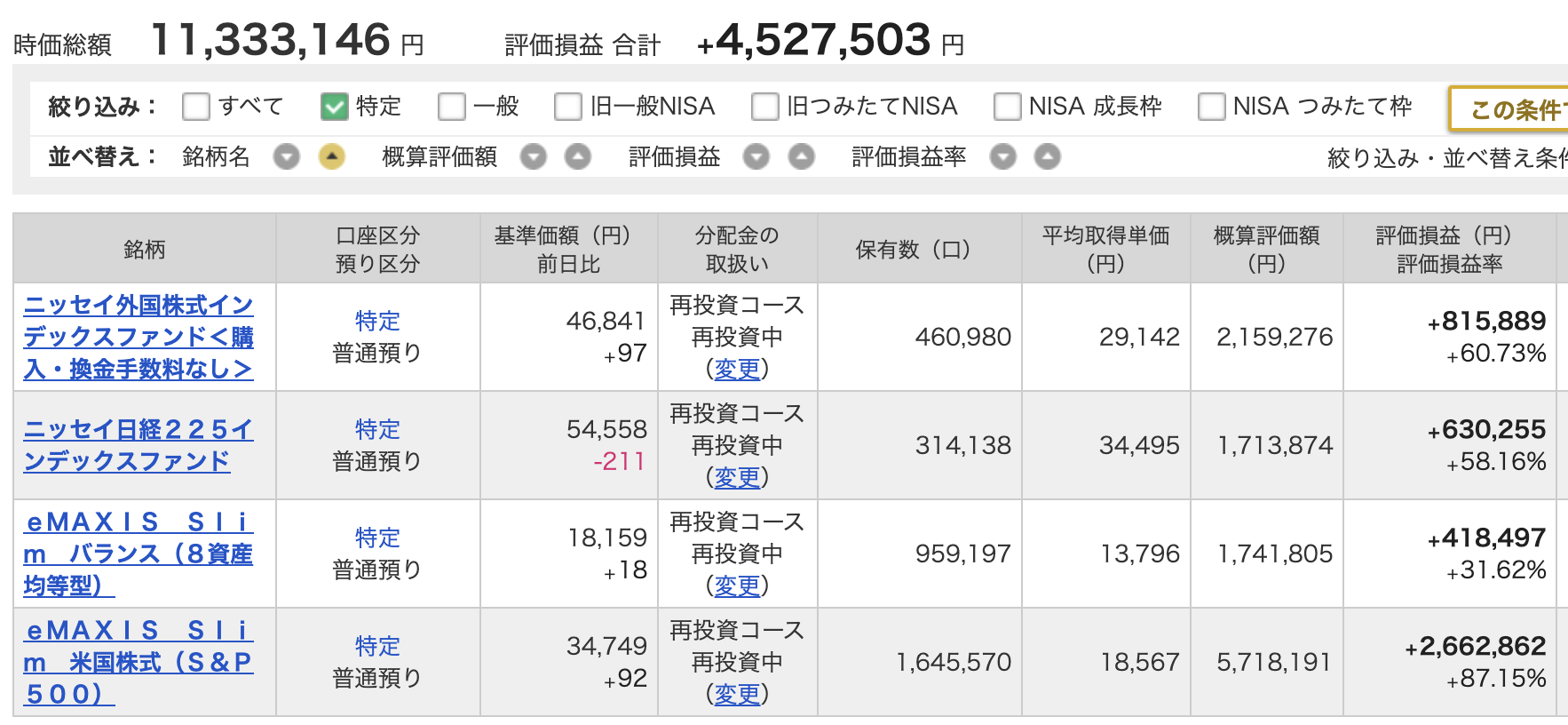Sort 概算評価額 ascending arrow
The image size is (1568, 725).
578,157
